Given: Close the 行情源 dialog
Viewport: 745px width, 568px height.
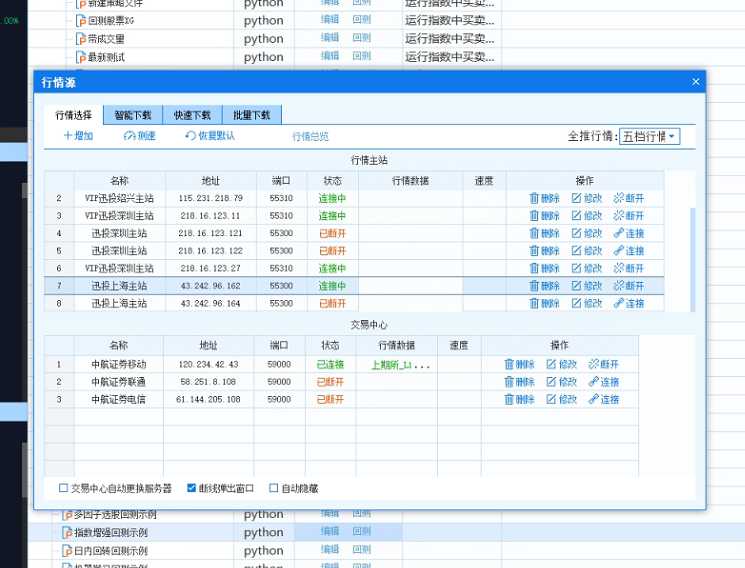Looking at the screenshot, I should (696, 82).
